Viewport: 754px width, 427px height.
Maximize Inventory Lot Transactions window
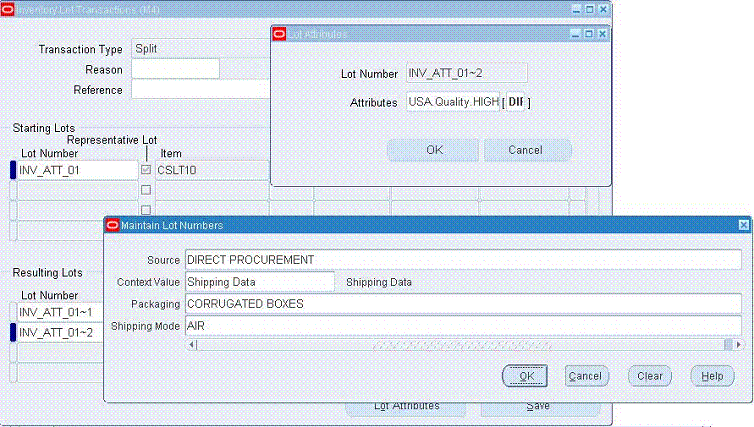(590, 9)
